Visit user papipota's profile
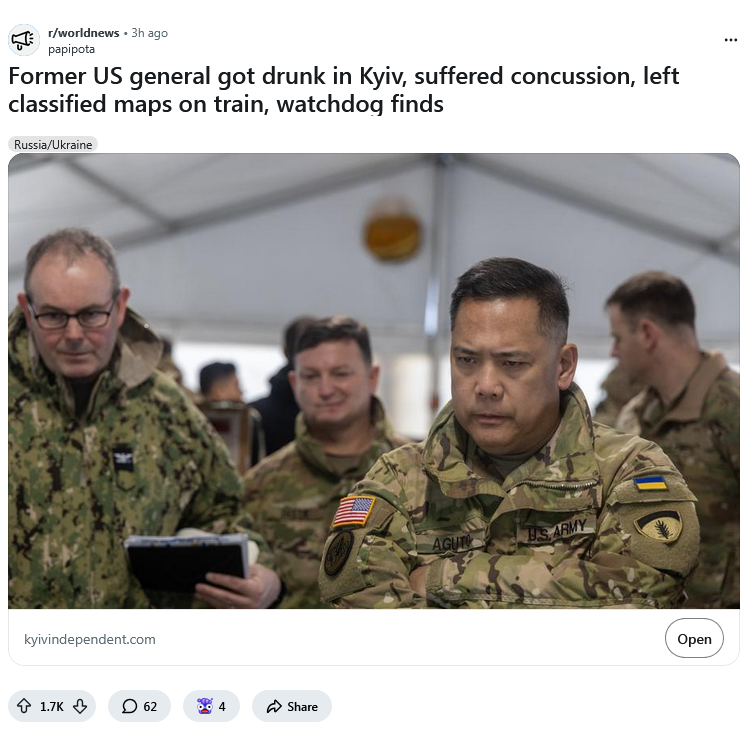748x730 pixels. 71,49
